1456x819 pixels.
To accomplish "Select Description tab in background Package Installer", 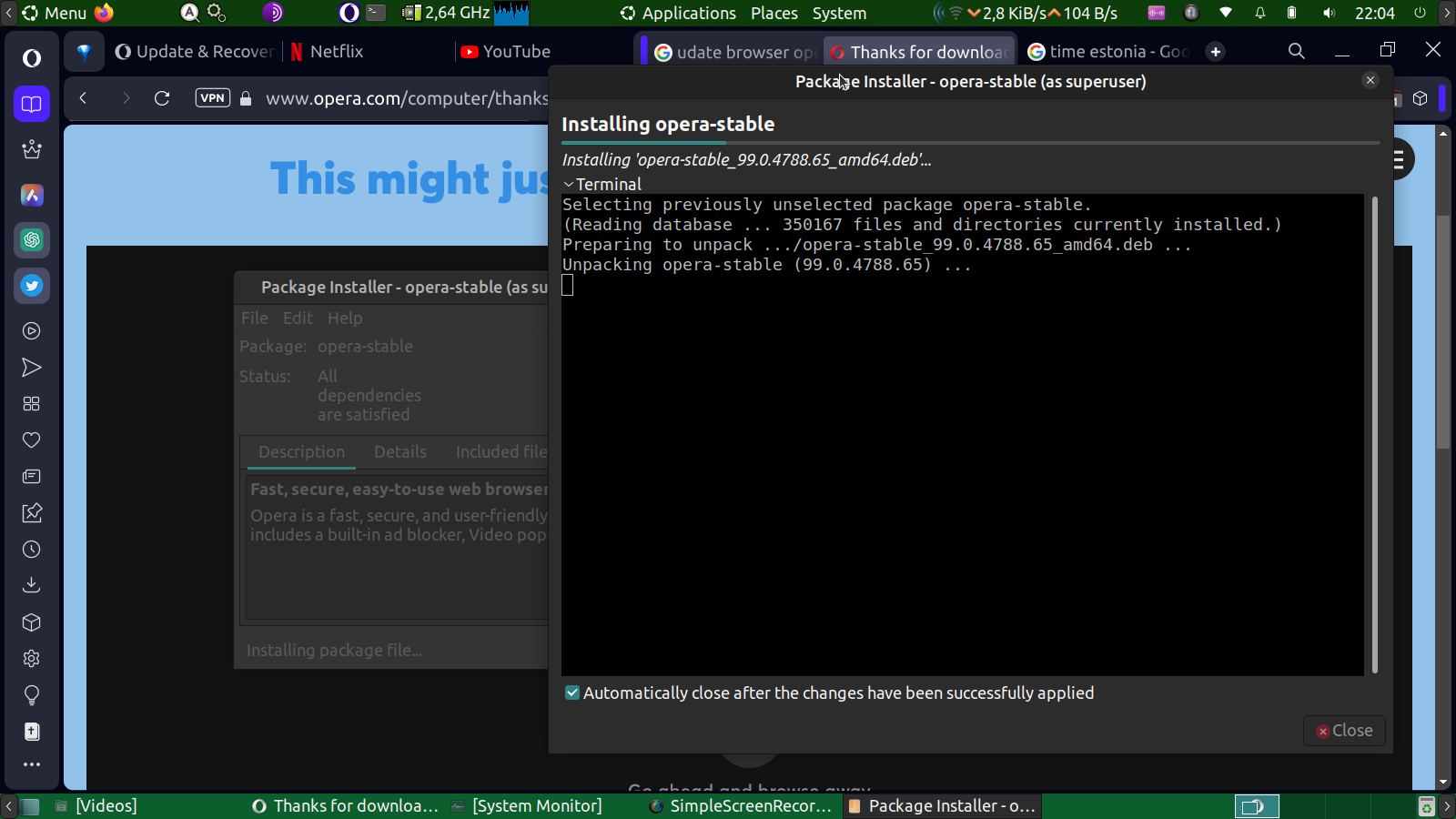I will pos(301,452).
